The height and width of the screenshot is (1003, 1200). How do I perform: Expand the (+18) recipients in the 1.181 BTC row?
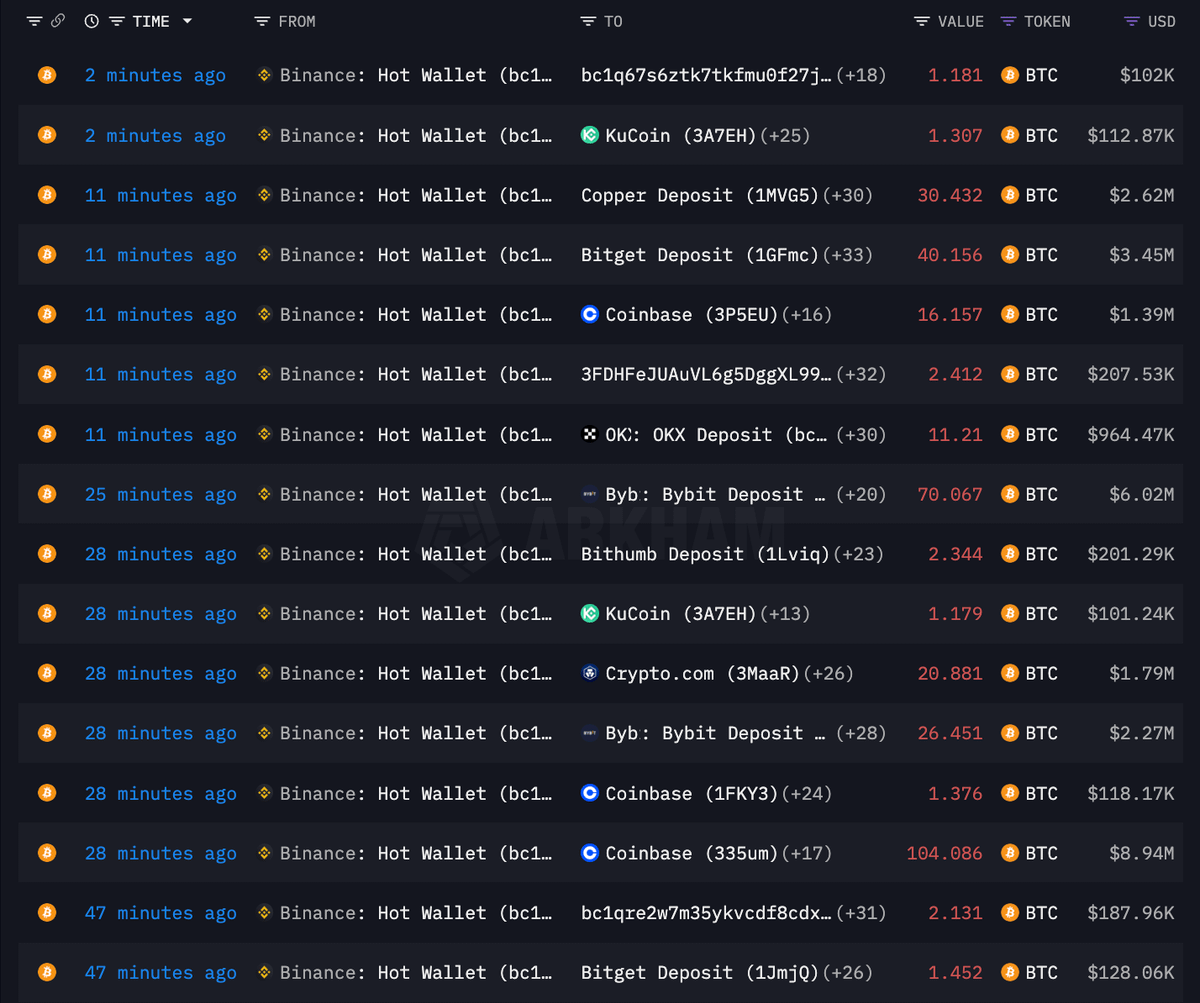861,75
